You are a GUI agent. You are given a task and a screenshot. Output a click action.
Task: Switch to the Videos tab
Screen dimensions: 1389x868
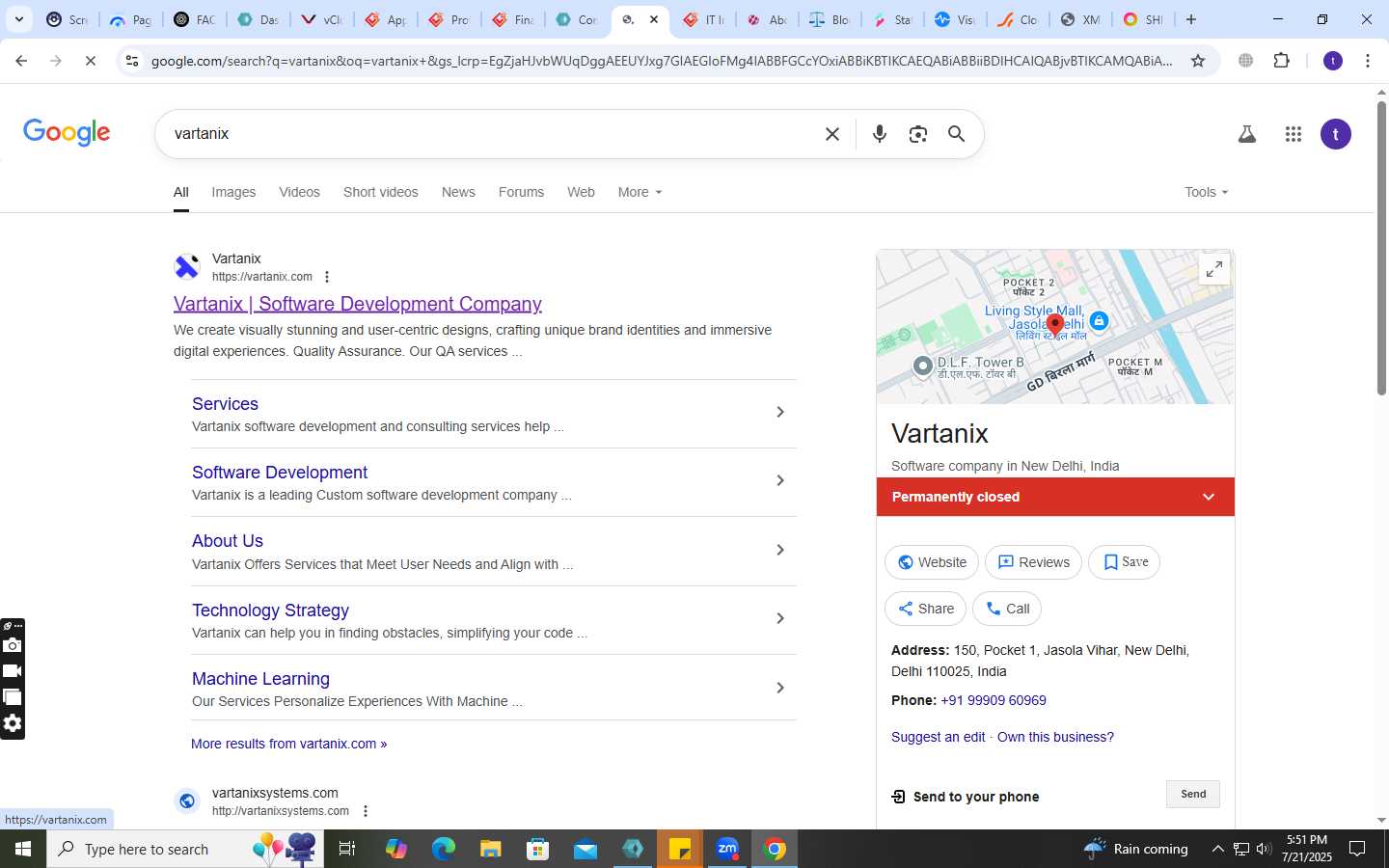(x=299, y=192)
